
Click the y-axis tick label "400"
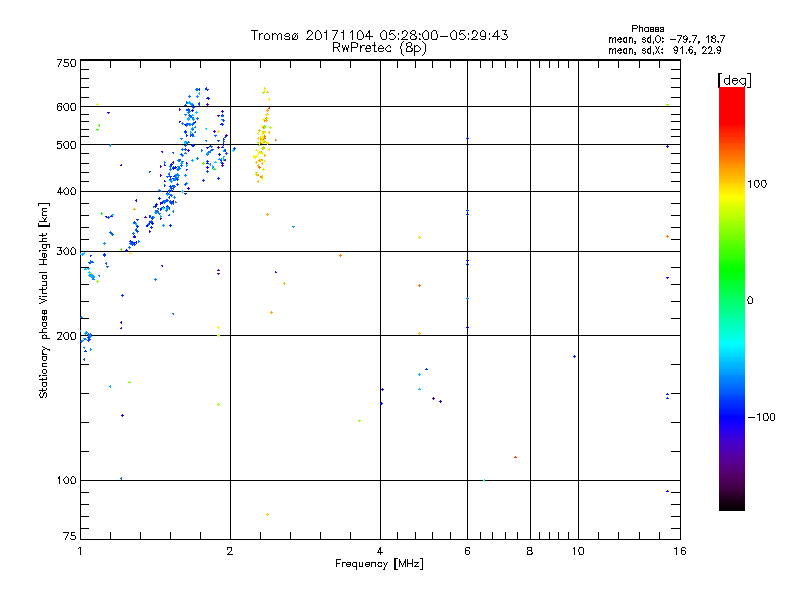pyautogui.click(x=66, y=191)
